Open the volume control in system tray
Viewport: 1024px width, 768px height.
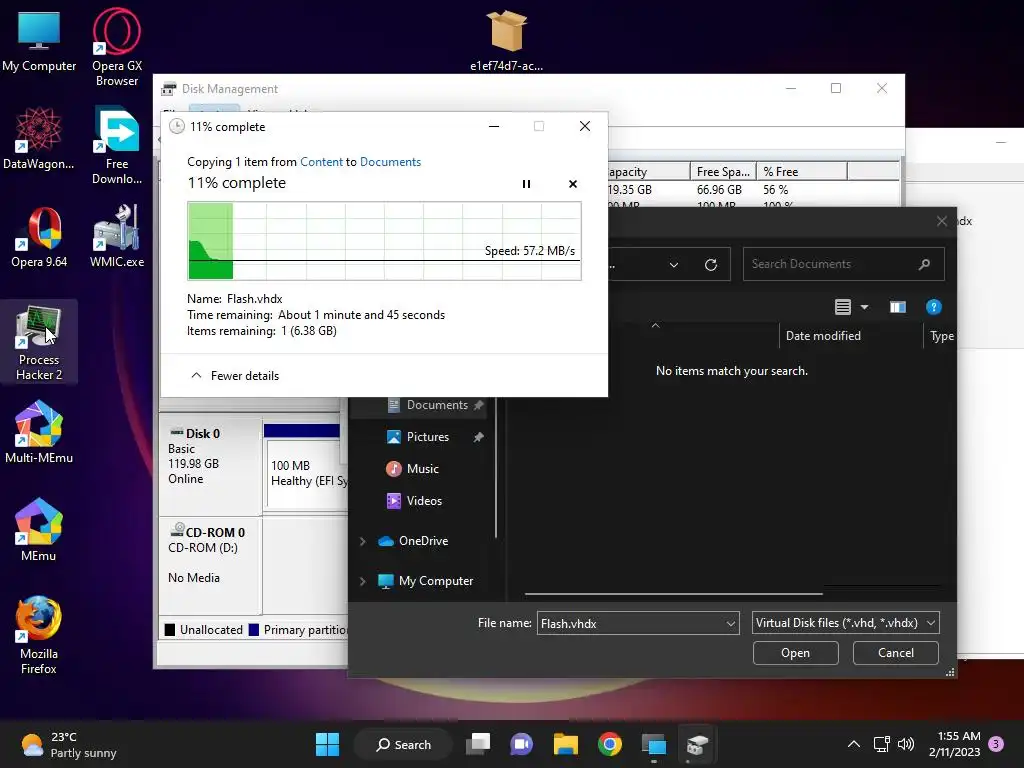pyautogui.click(x=906, y=744)
